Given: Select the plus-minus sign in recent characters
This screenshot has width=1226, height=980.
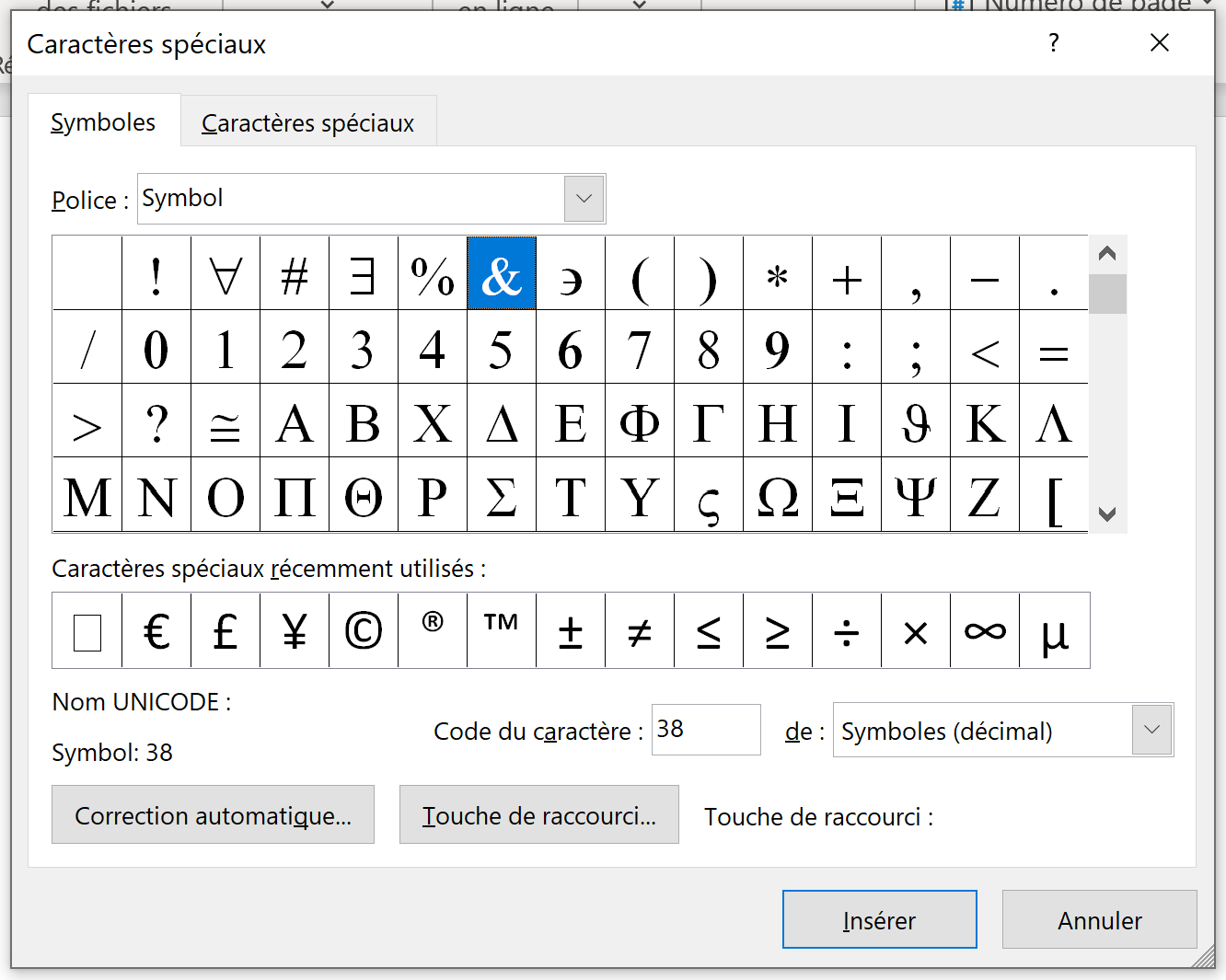Looking at the screenshot, I should tap(570, 631).
